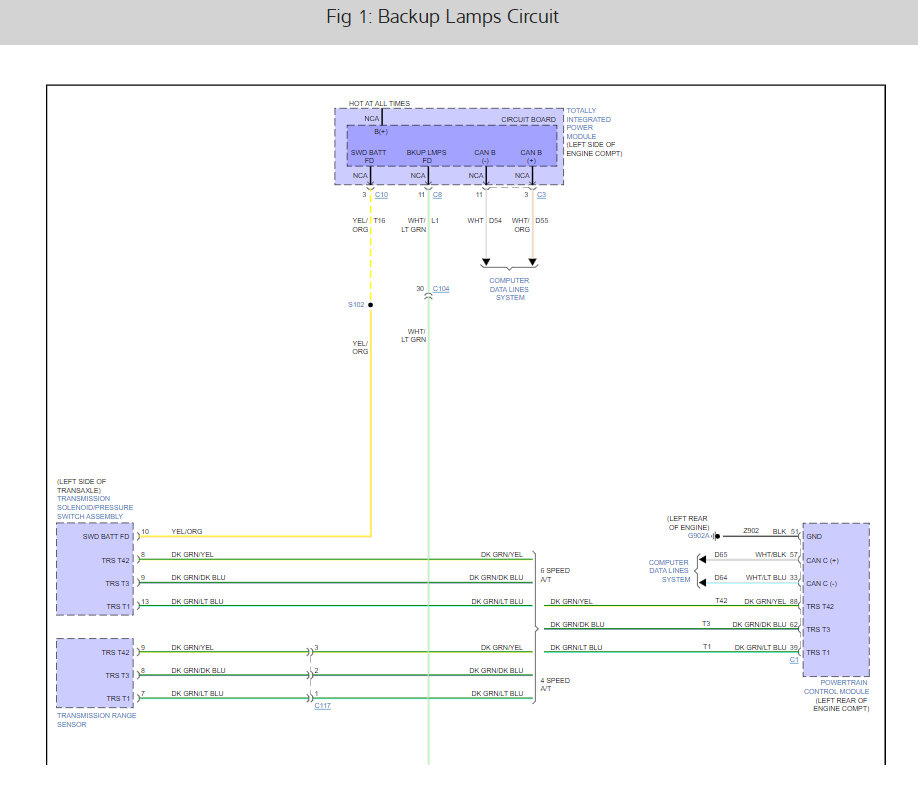Click the 'WHT/ORG' wire color label
The width and height of the screenshot is (918, 799).
point(520,225)
